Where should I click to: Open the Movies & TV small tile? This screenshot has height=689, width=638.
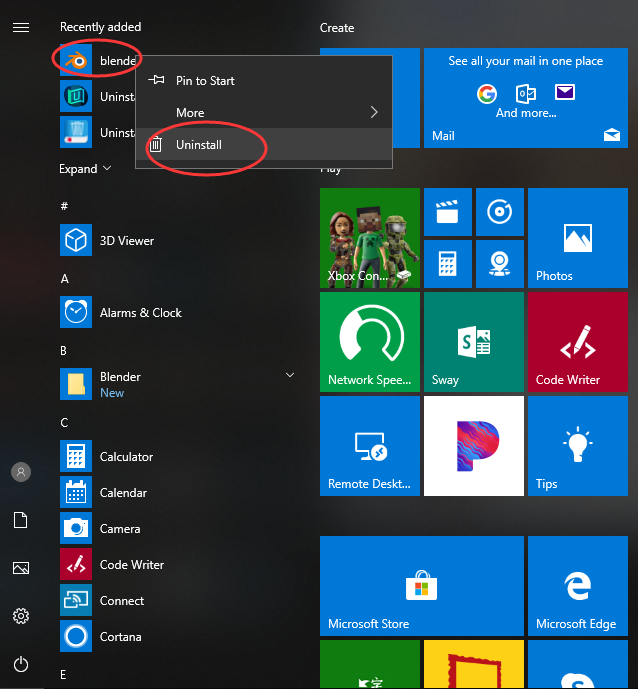coord(448,212)
